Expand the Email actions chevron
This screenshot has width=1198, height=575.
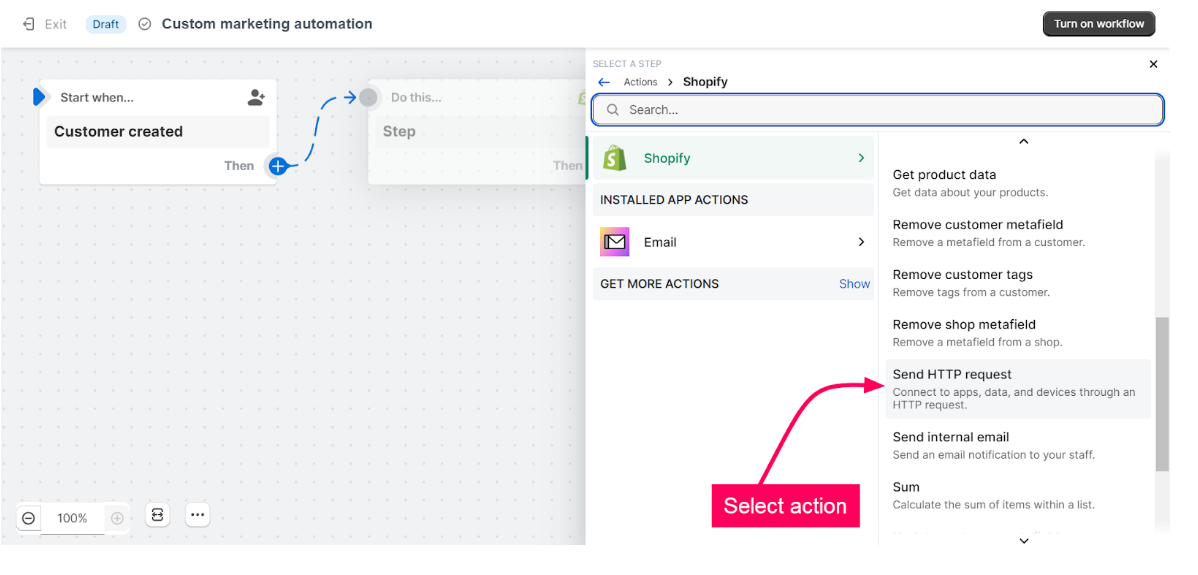click(x=861, y=242)
